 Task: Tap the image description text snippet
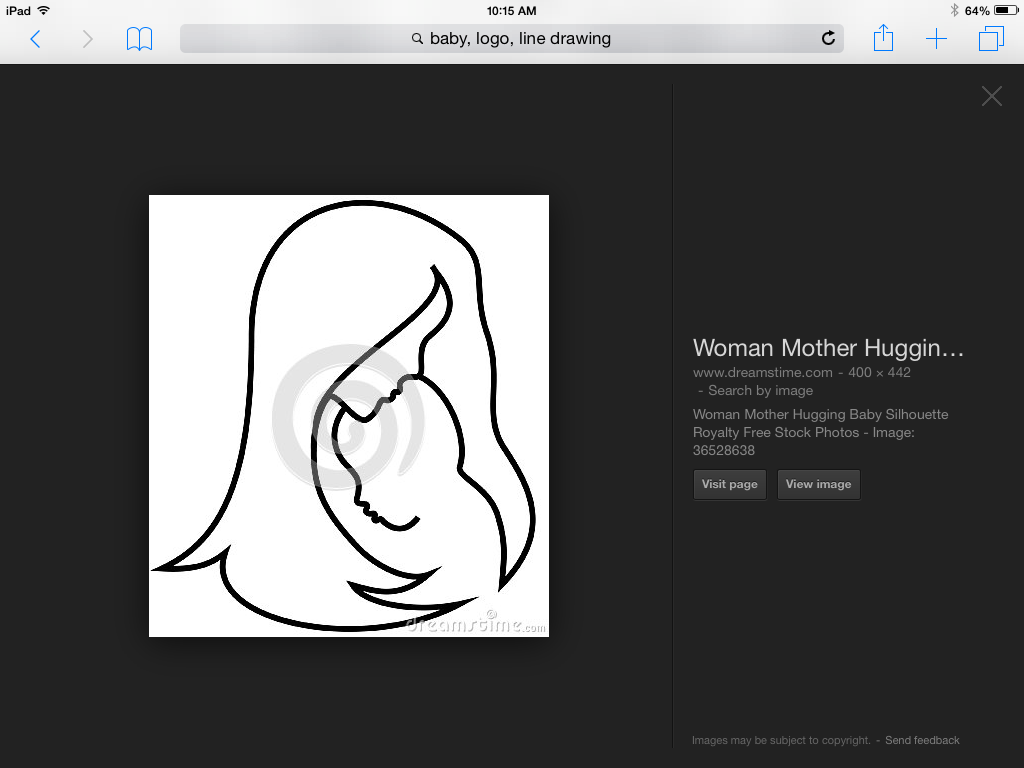tap(820, 432)
